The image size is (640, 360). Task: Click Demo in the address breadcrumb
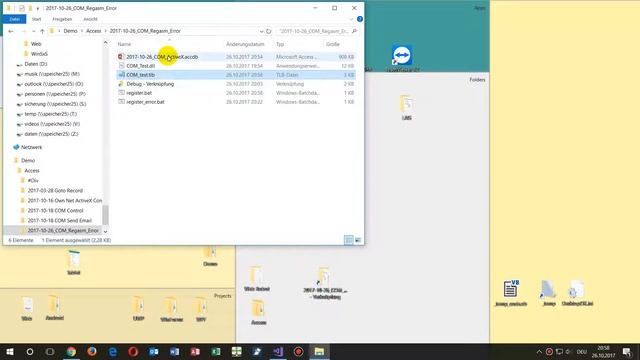pyautogui.click(x=70, y=31)
